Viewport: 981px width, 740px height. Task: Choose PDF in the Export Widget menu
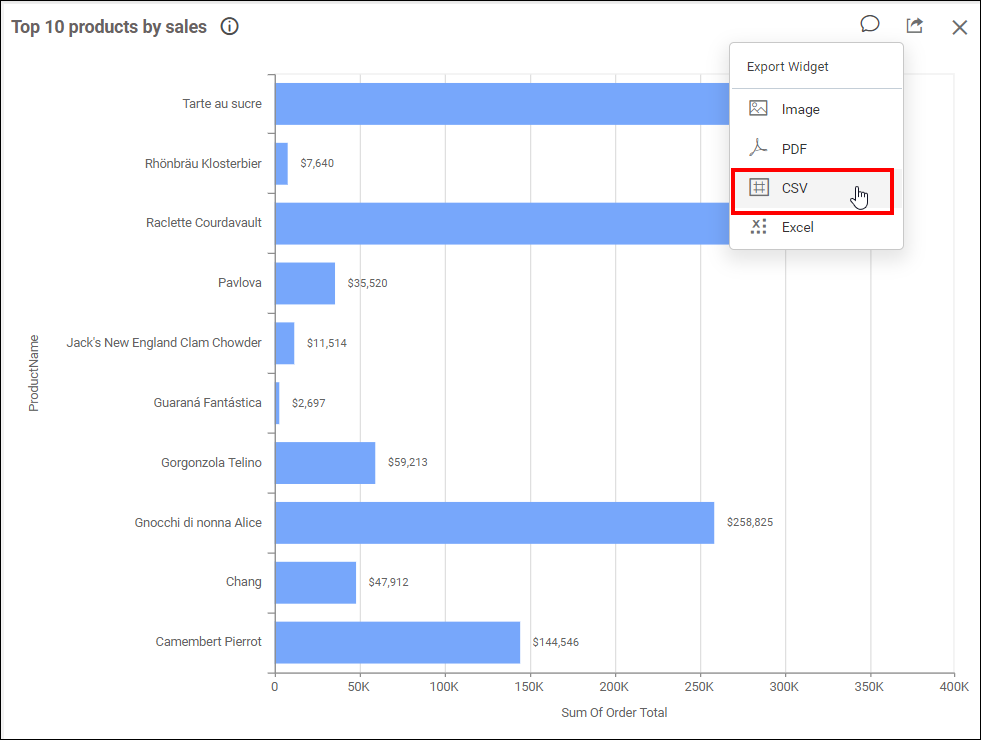point(793,148)
